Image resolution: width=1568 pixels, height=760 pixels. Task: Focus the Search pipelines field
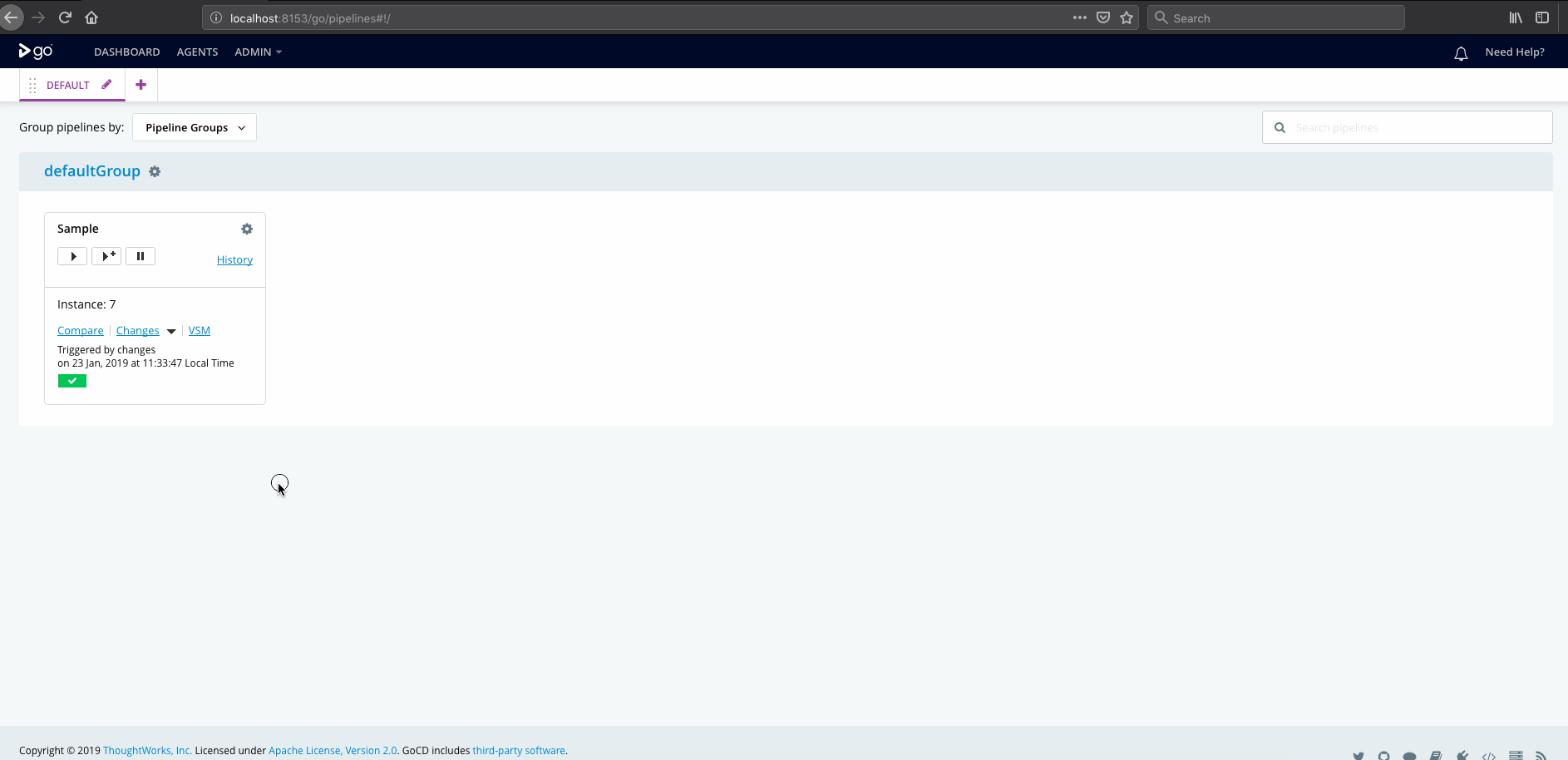coord(1407,127)
